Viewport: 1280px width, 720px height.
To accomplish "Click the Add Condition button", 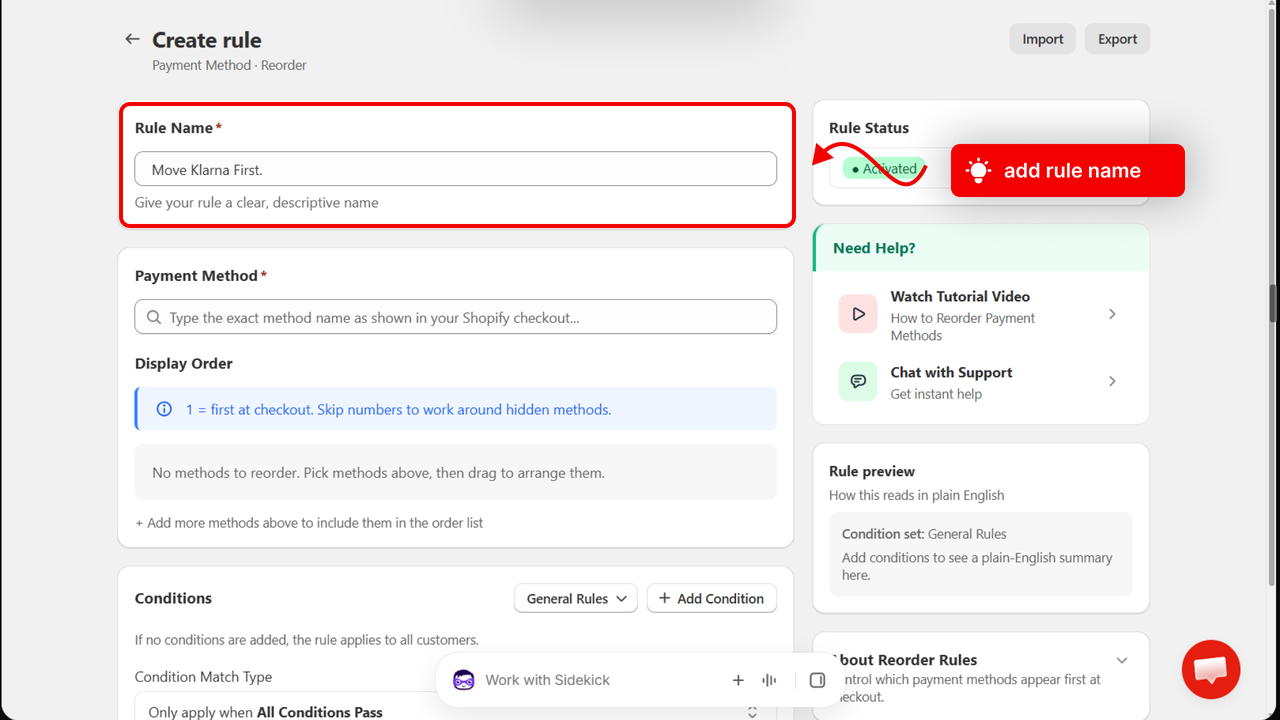I will click(x=712, y=599).
